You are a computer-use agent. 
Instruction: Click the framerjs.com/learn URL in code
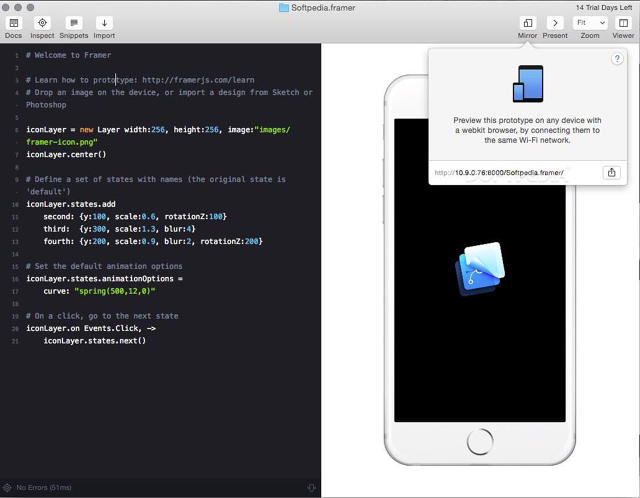(198, 80)
